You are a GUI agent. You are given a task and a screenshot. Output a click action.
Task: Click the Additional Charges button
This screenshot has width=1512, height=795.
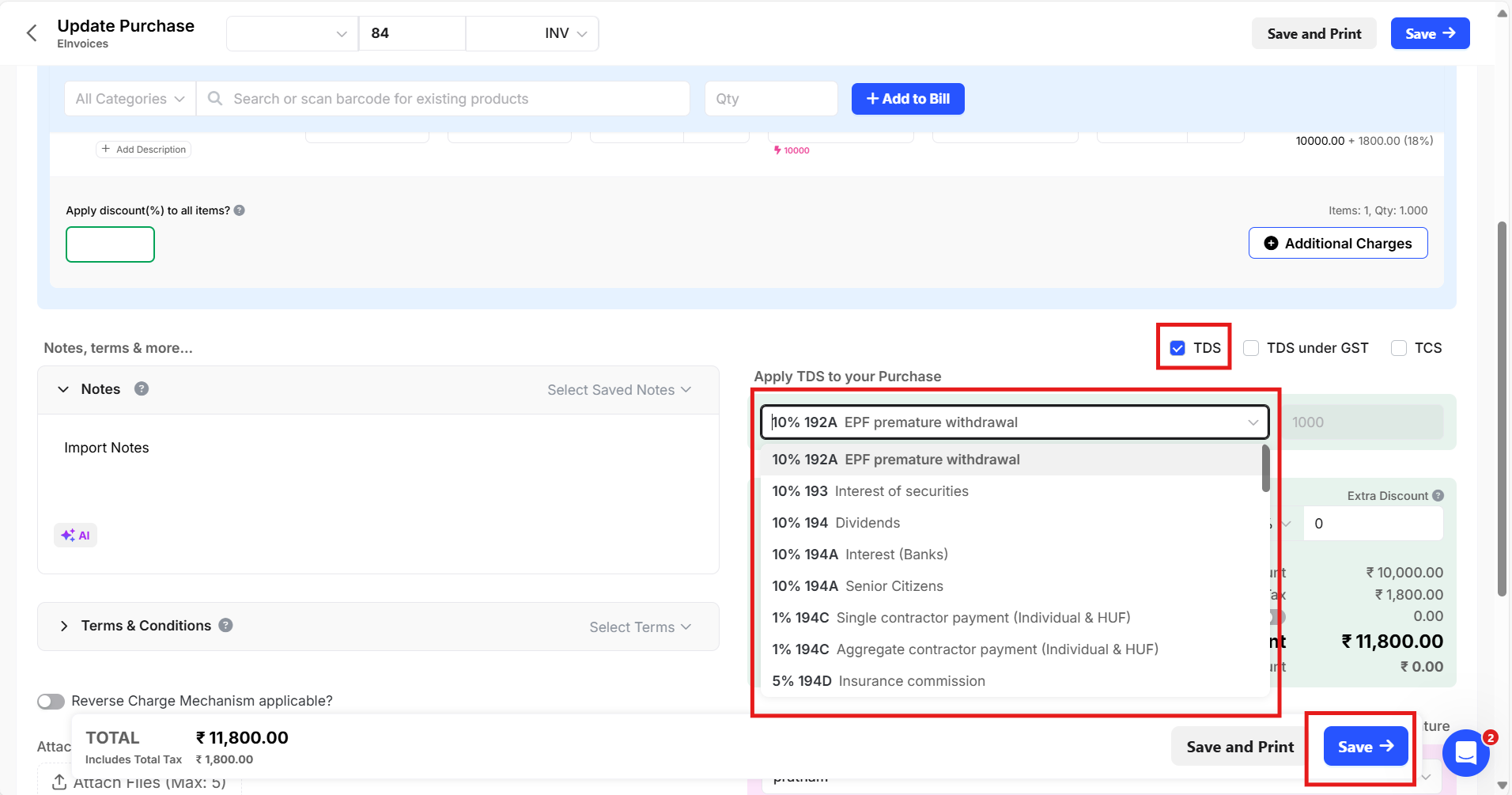(x=1337, y=243)
